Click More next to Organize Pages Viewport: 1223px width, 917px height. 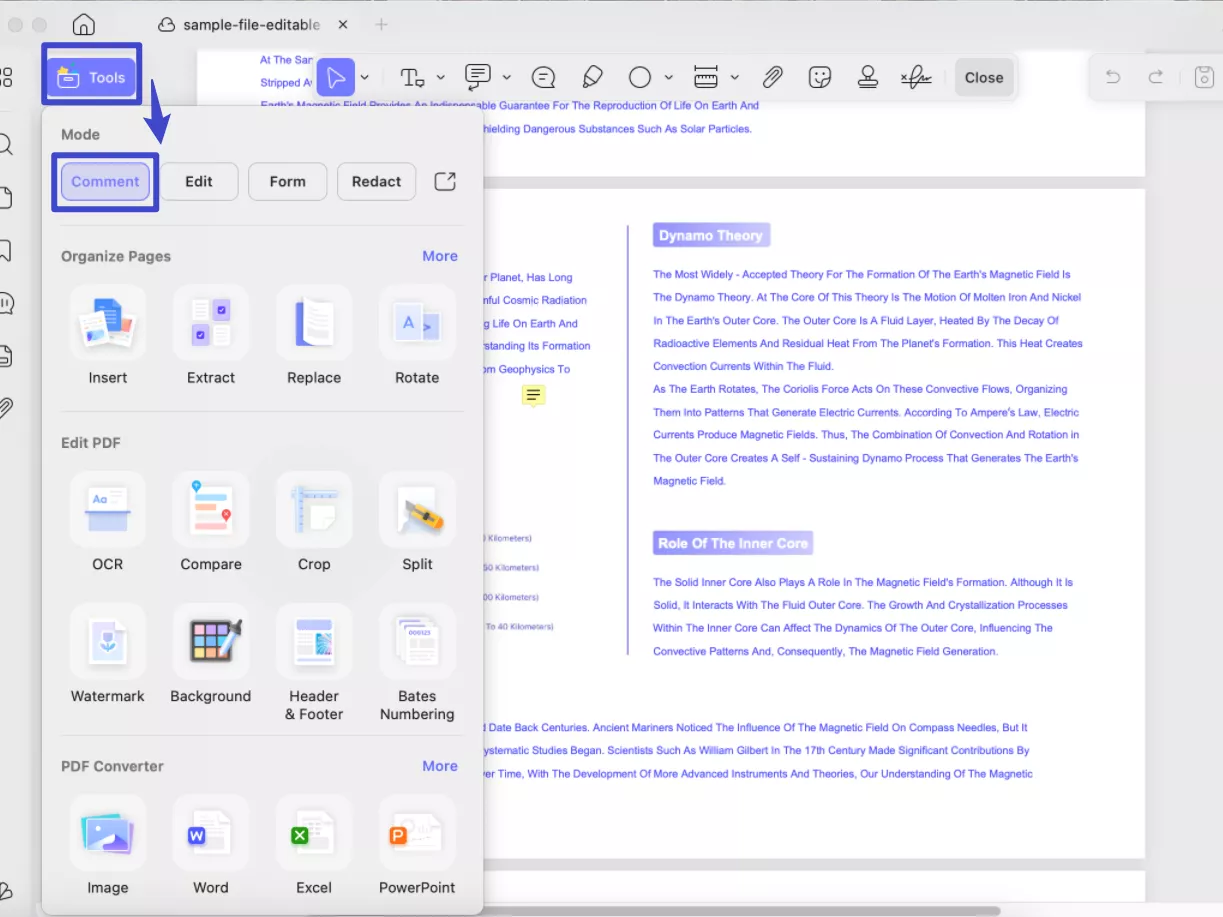pyautogui.click(x=440, y=256)
